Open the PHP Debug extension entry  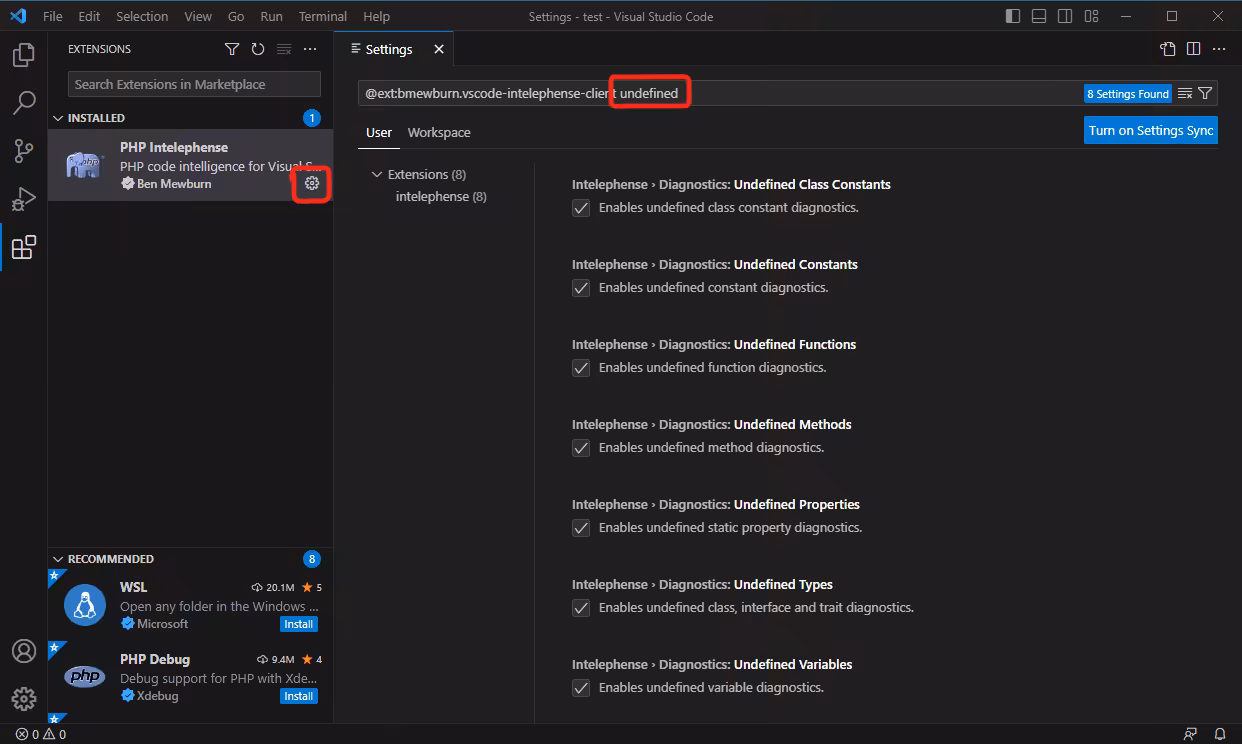coord(190,677)
